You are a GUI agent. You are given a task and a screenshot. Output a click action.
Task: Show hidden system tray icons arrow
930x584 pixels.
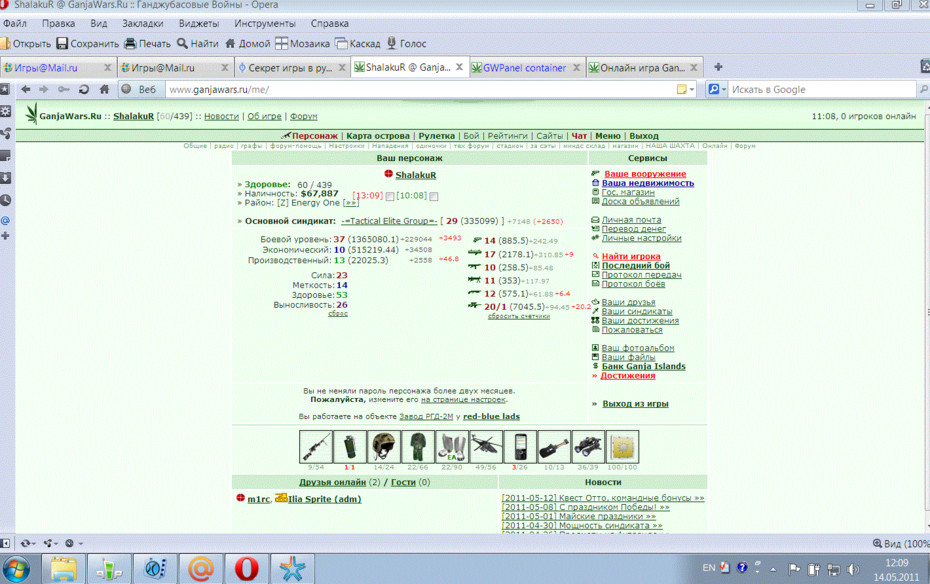pos(773,570)
